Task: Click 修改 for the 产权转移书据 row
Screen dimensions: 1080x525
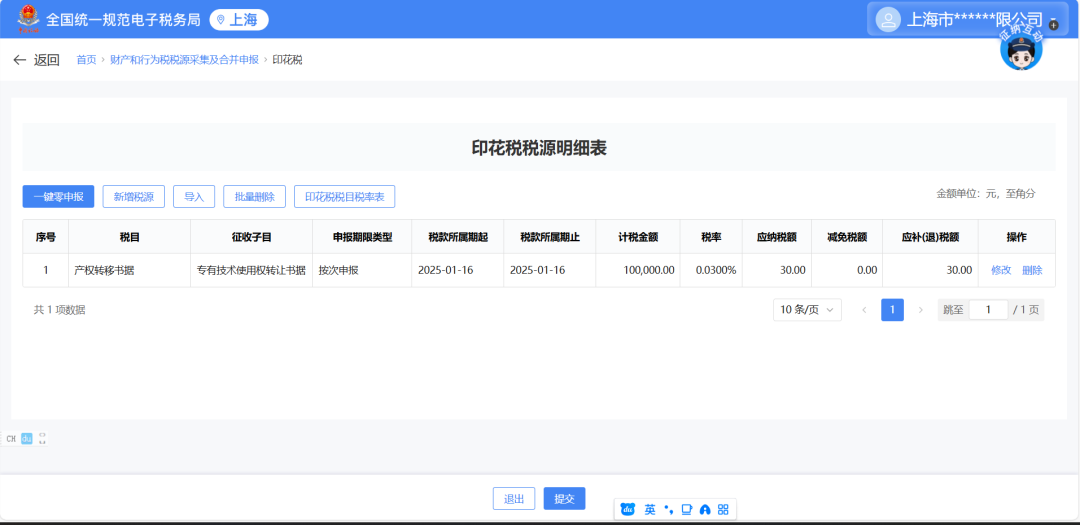Action: (1000, 270)
